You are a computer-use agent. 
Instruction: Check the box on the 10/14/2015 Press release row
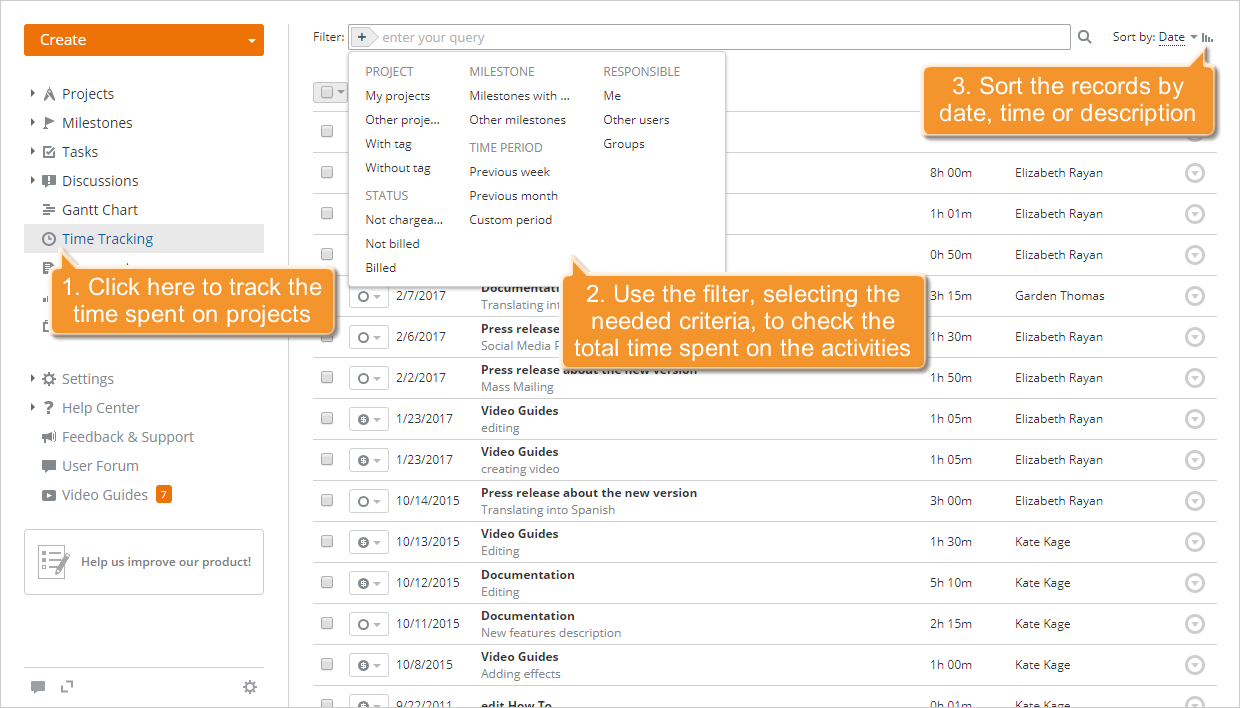tap(327, 500)
